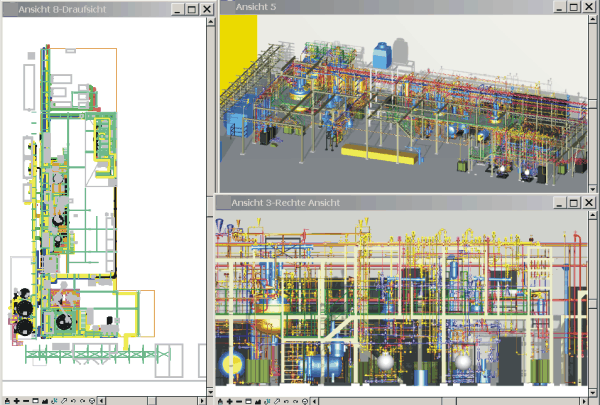Click Draufsicht horizontal scrollbar thumb
The image size is (600, 405).
pos(151,401)
